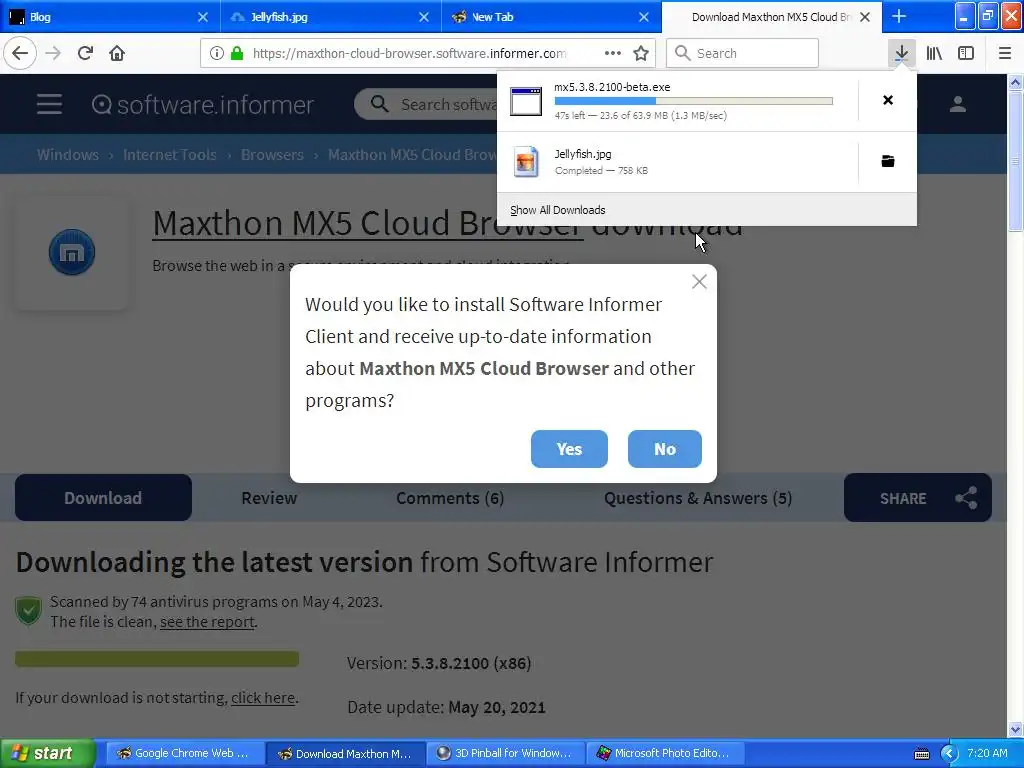Screen dimensions: 1024x768
Task: Click the page vertical scrollbar thumb
Action: 1015,160
